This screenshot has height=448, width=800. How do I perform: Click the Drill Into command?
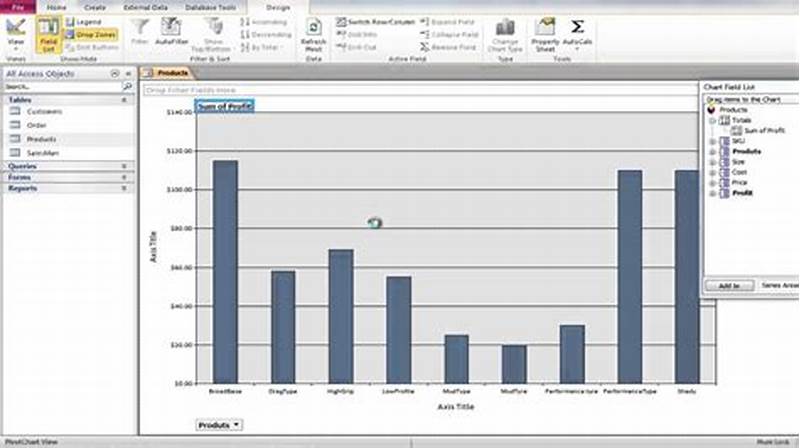click(357, 35)
